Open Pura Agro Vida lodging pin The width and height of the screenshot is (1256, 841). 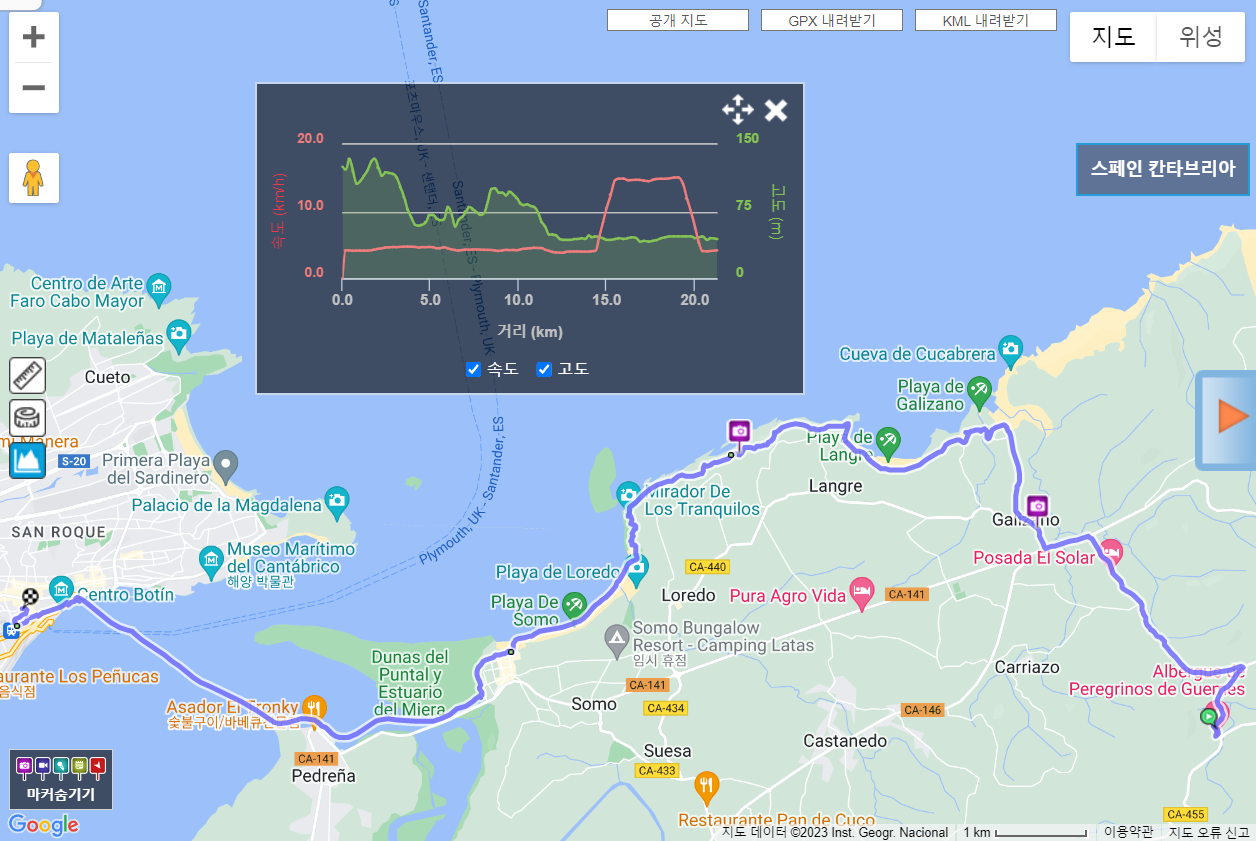pos(862,591)
